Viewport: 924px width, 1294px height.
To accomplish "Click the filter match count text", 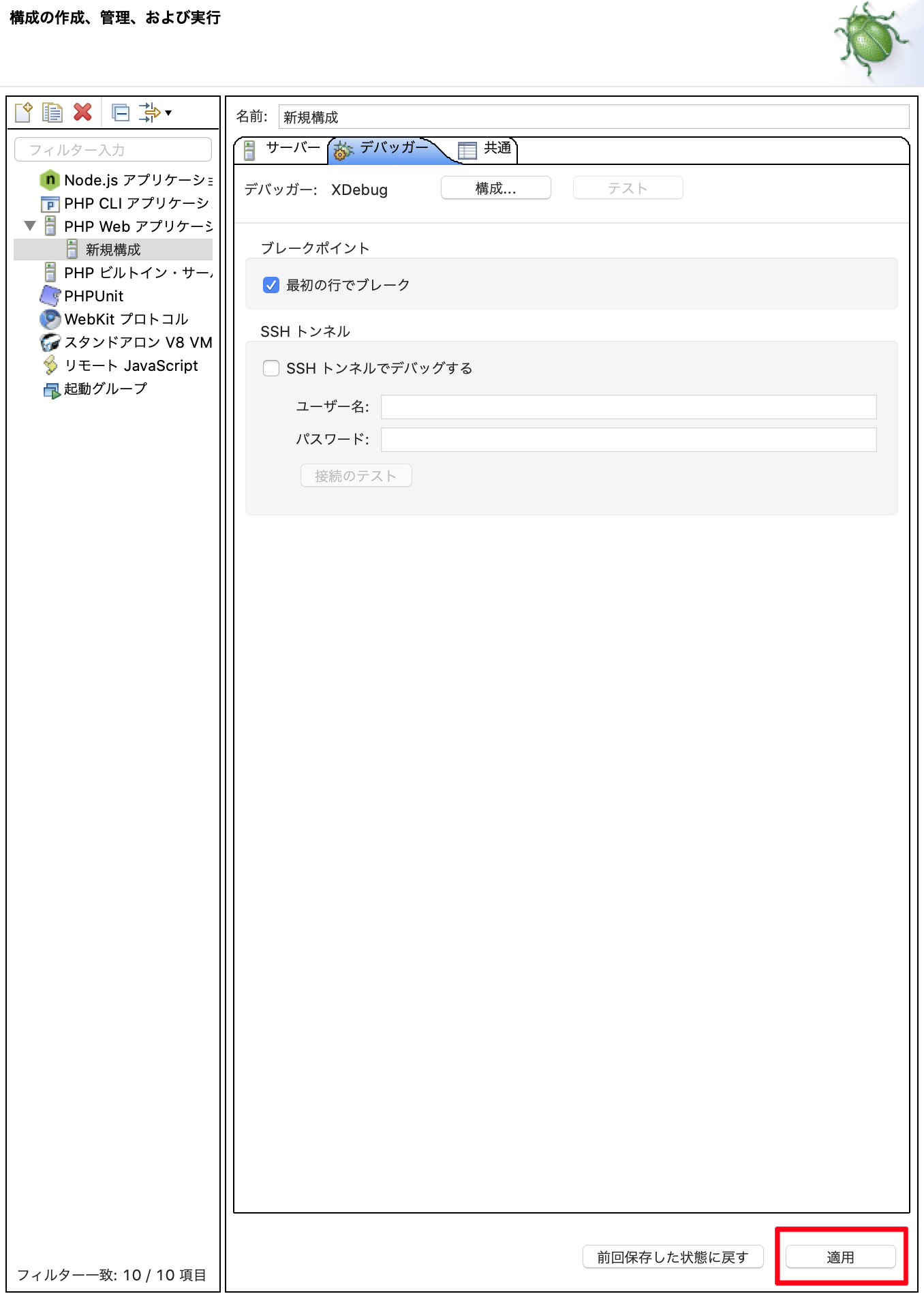I will (x=111, y=1275).
